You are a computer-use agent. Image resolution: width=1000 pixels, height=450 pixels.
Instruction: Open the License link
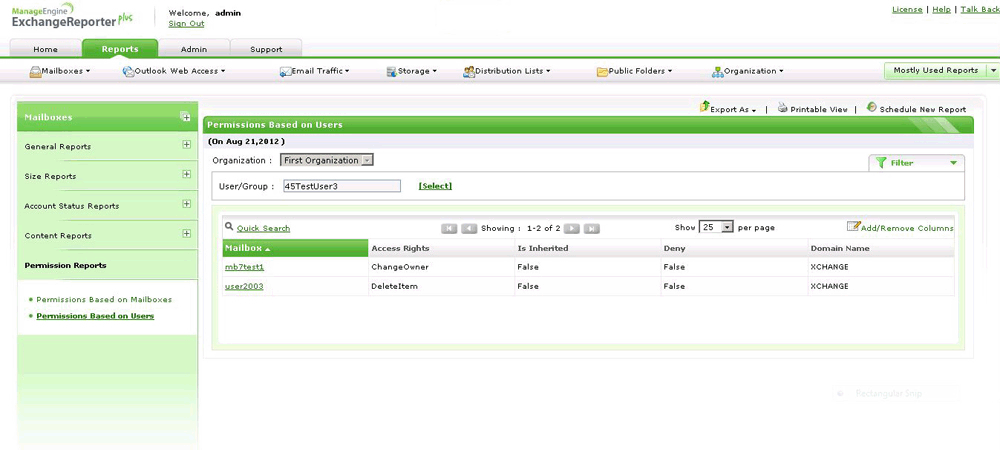pos(907,10)
